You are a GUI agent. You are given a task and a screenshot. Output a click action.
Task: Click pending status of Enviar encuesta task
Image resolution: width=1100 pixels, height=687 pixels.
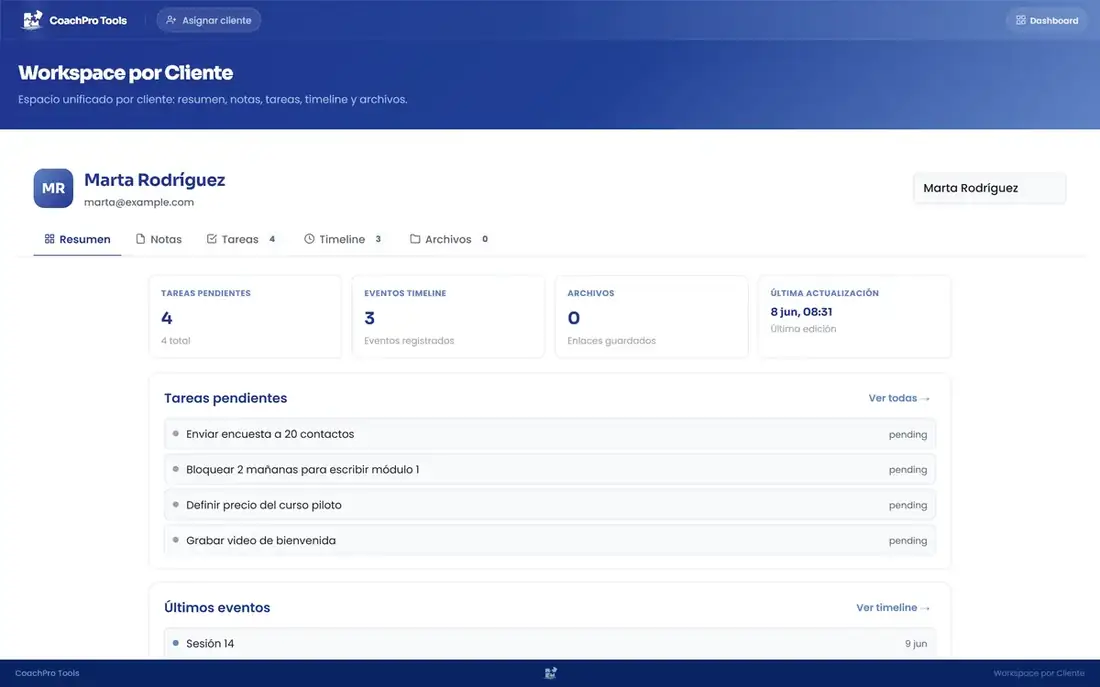tap(908, 434)
